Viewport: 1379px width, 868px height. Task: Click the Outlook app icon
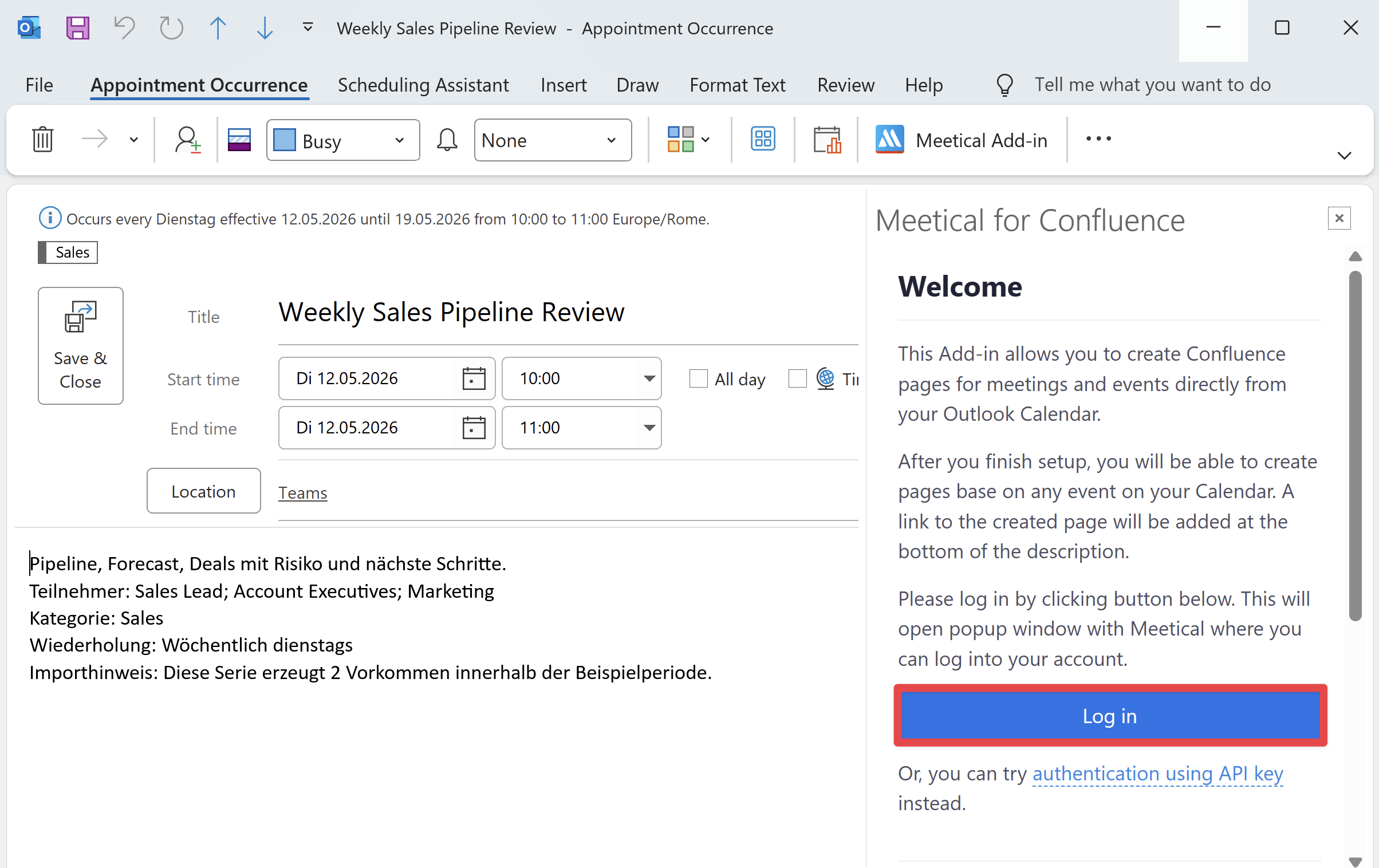pyautogui.click(x=29, y=28)
